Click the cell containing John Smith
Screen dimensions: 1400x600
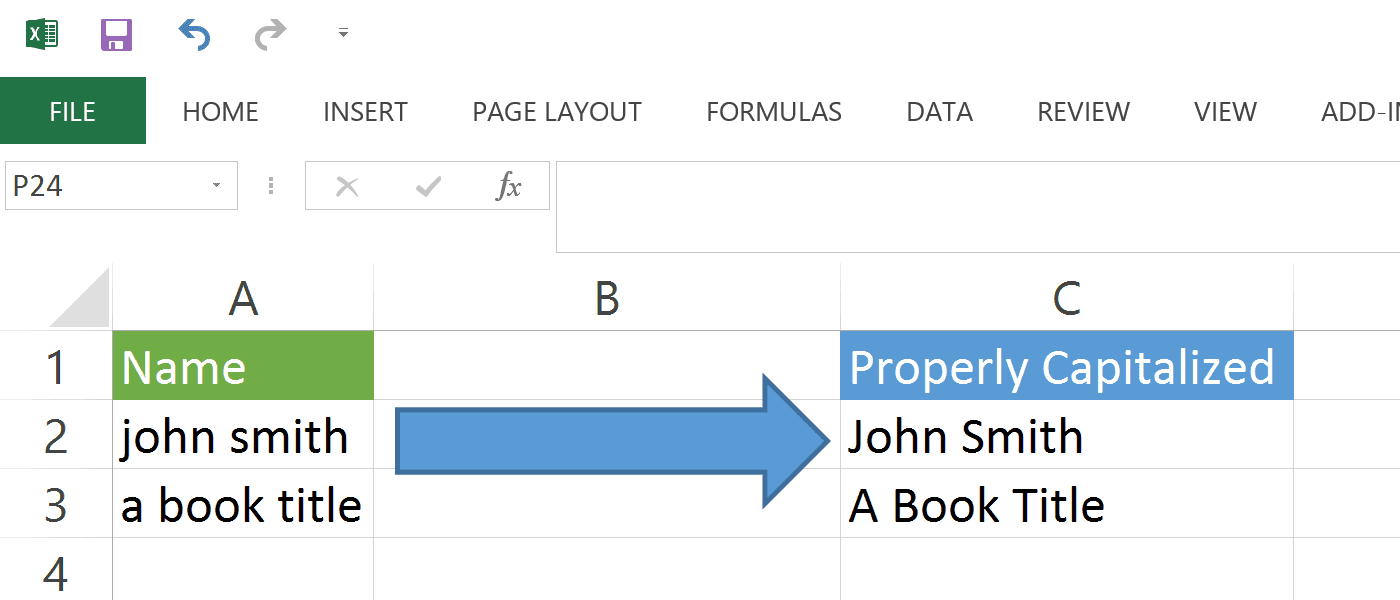[1066, 437]
